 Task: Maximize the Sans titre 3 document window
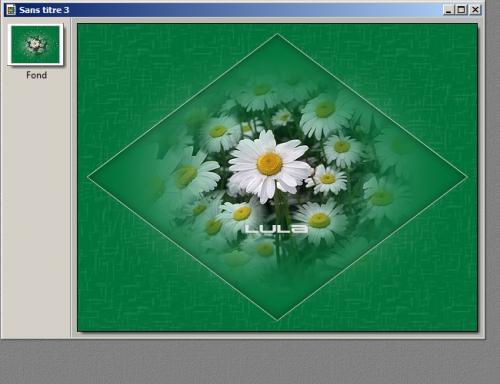click(x=461, y=10)
